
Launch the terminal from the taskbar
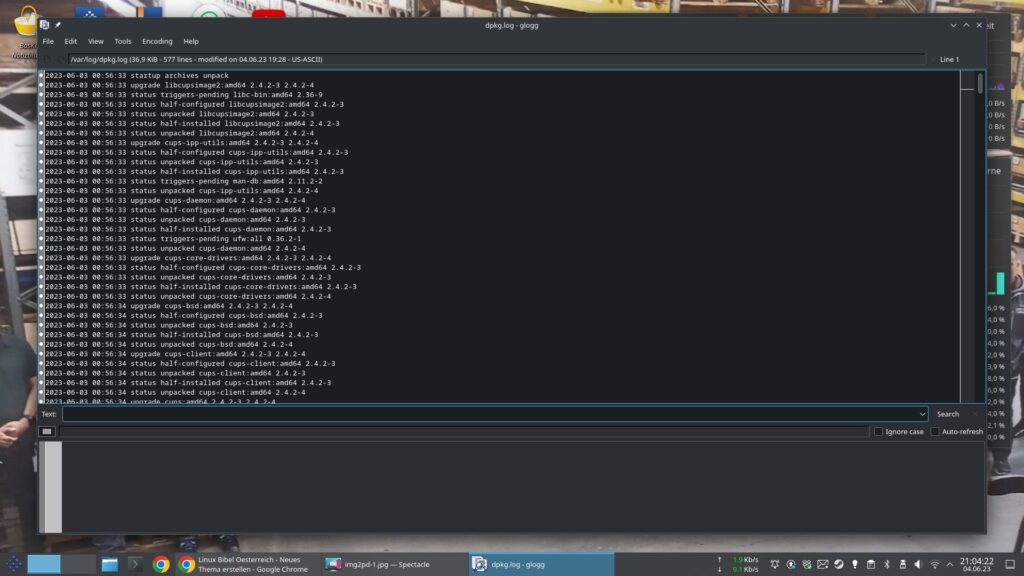click(135, 564)
